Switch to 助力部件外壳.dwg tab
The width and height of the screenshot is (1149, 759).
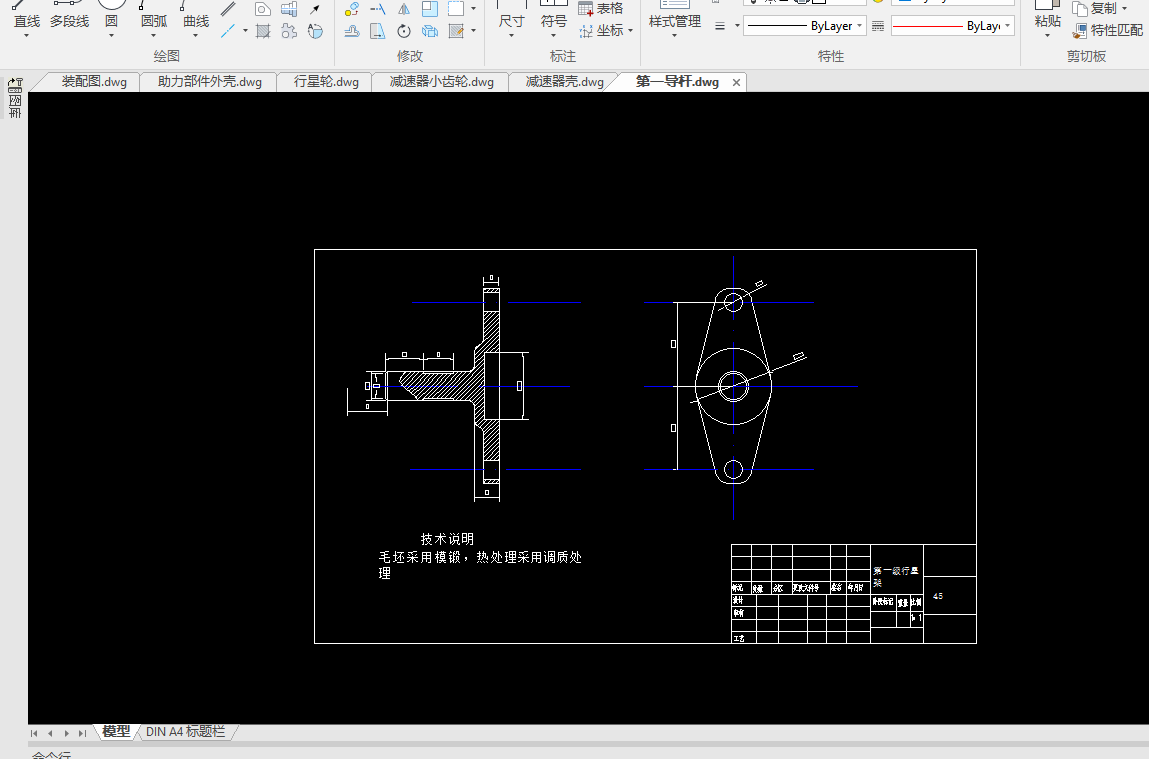(210, 82)
